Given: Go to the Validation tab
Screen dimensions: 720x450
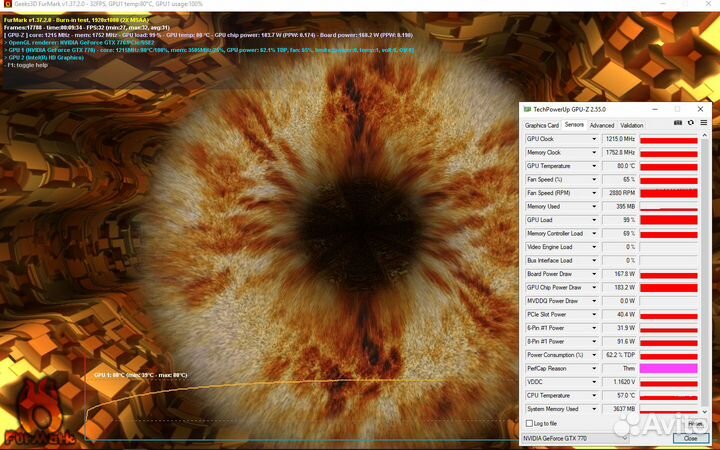Looking at the screenshot, I should [x=632, y=125].
